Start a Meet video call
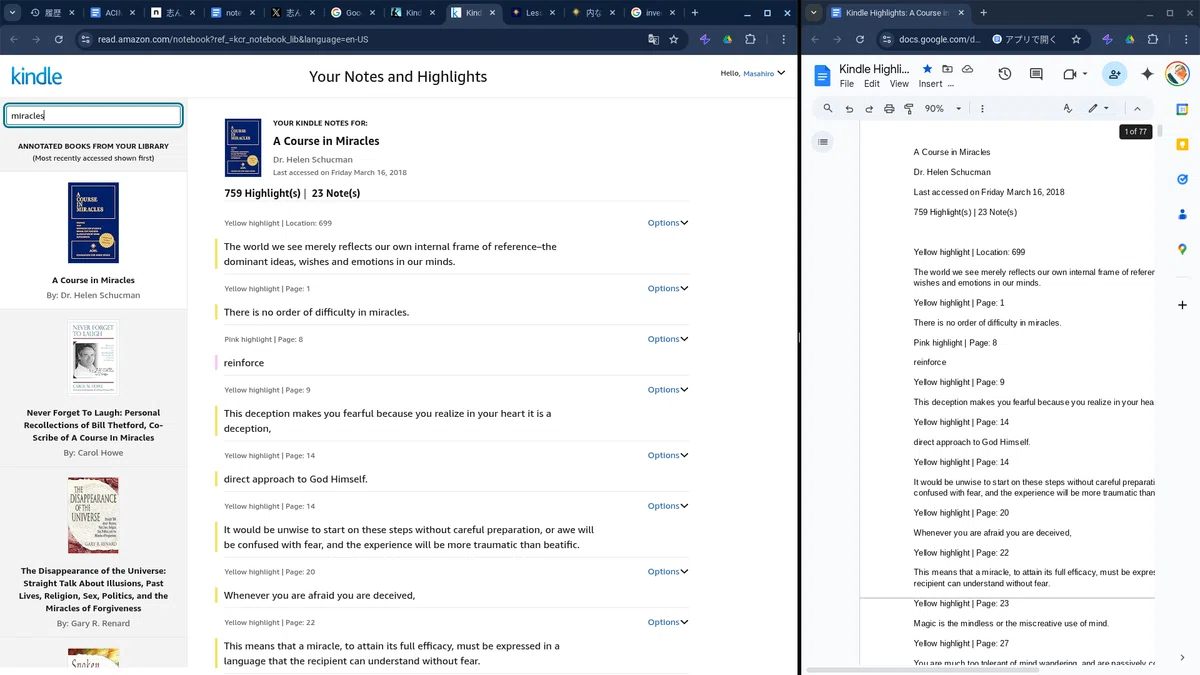 (1069, 75)
